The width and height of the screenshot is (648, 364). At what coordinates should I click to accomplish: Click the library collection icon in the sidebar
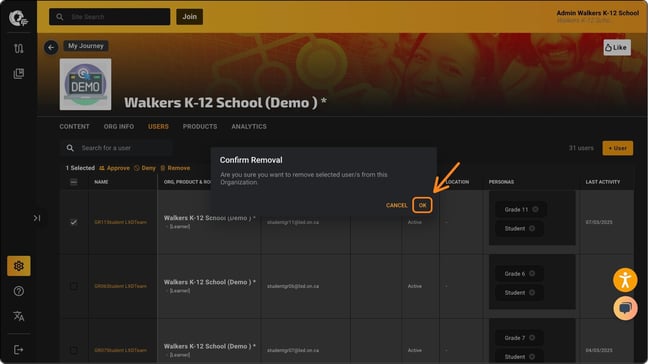tap(19, 74)
